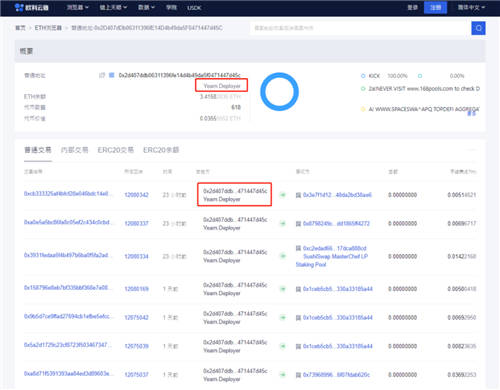The width and height of the screenshot is (500, 390).
Task: Click the OKLink logo in the header
Action: pos(32,7)
